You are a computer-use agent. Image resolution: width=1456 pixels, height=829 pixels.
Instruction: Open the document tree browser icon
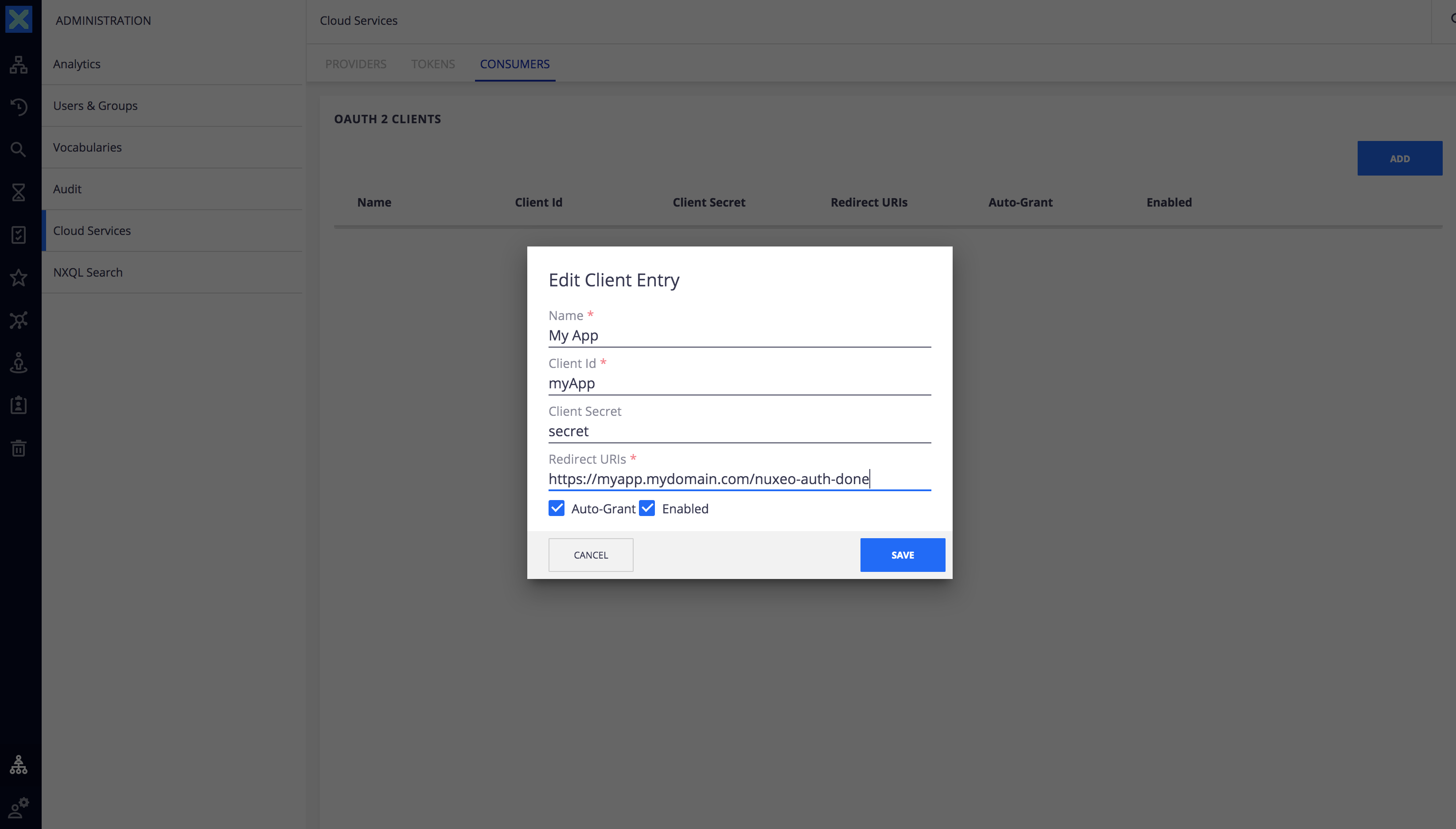pyautogui.click(x=19, y=64)
